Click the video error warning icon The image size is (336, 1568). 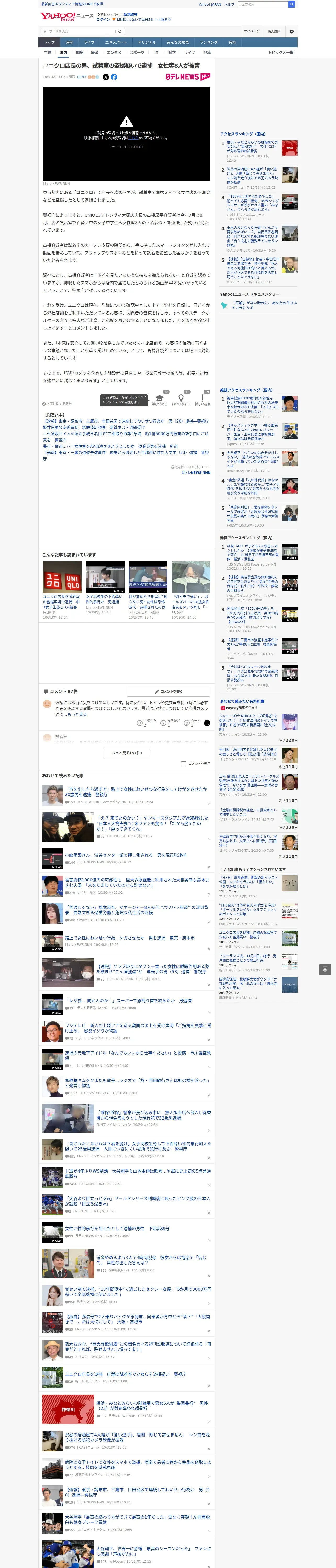(x=126, y=122)
